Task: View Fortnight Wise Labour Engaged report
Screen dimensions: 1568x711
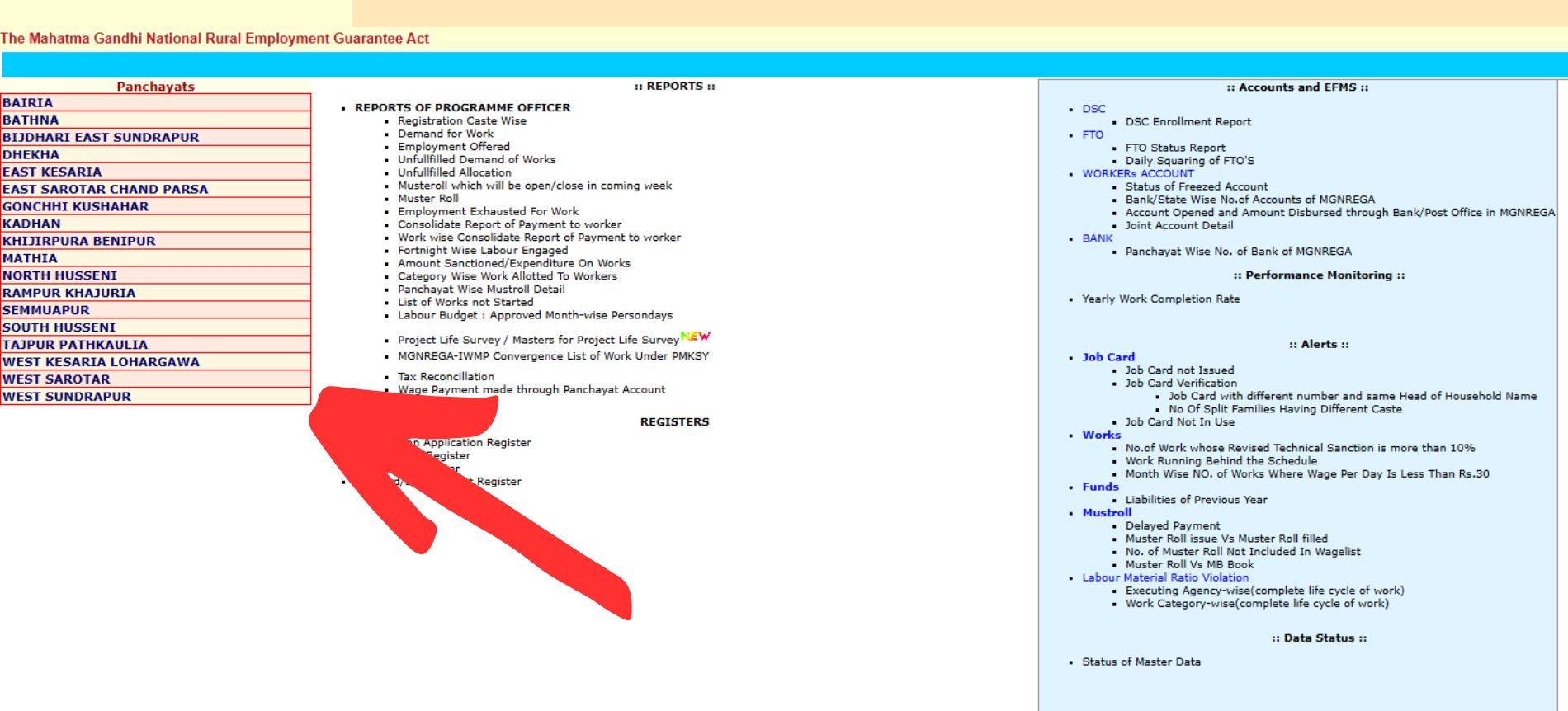Action: click(482, 251)
